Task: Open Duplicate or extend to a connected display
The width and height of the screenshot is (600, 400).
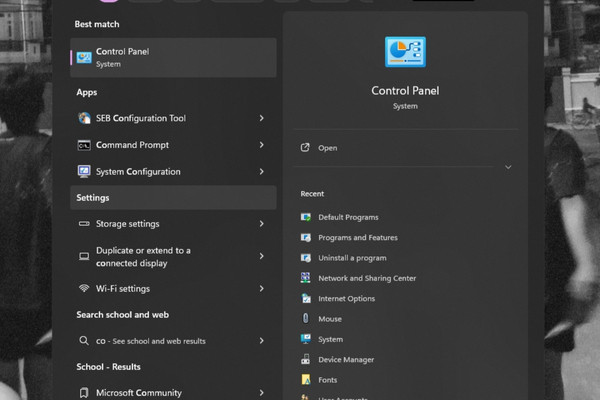Action: (x=173, y=256)
